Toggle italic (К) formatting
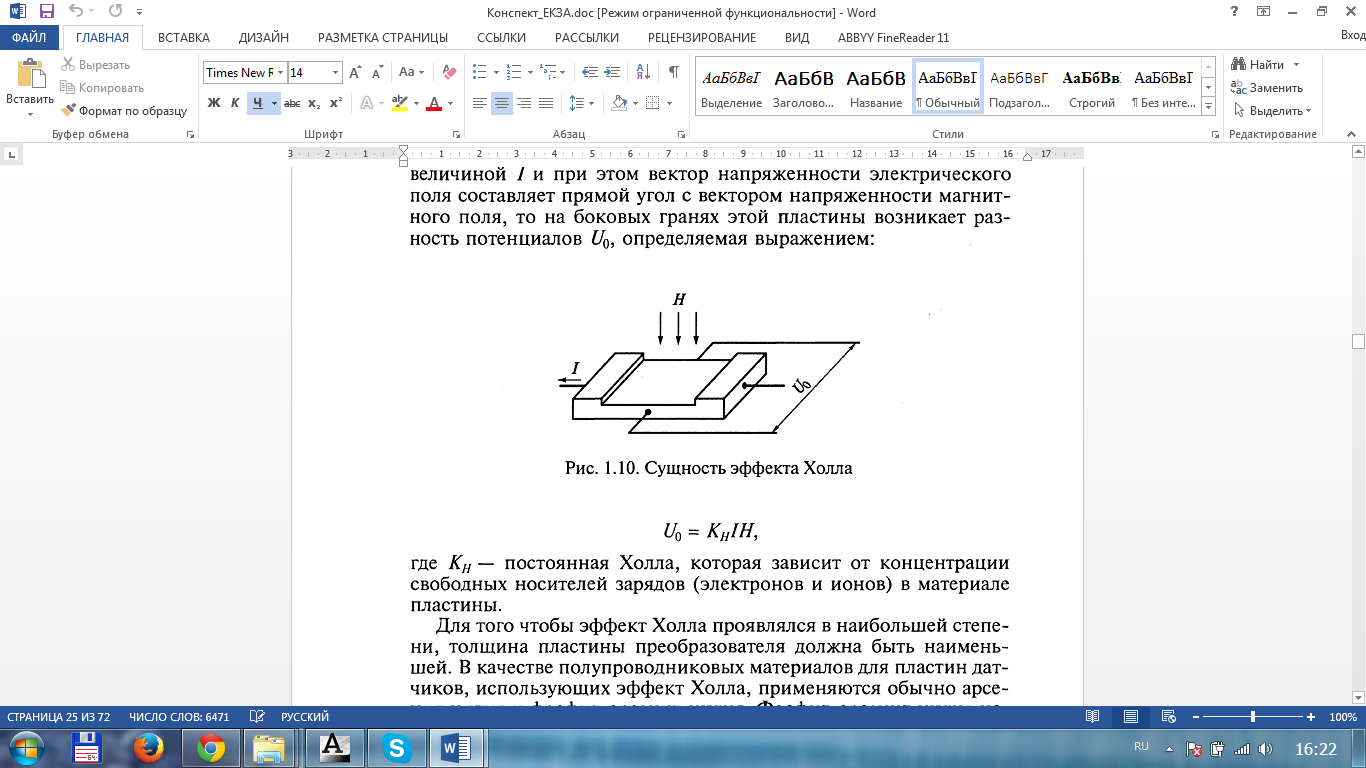The width and height of the screenshot is (1366, 768). (235, 103)
